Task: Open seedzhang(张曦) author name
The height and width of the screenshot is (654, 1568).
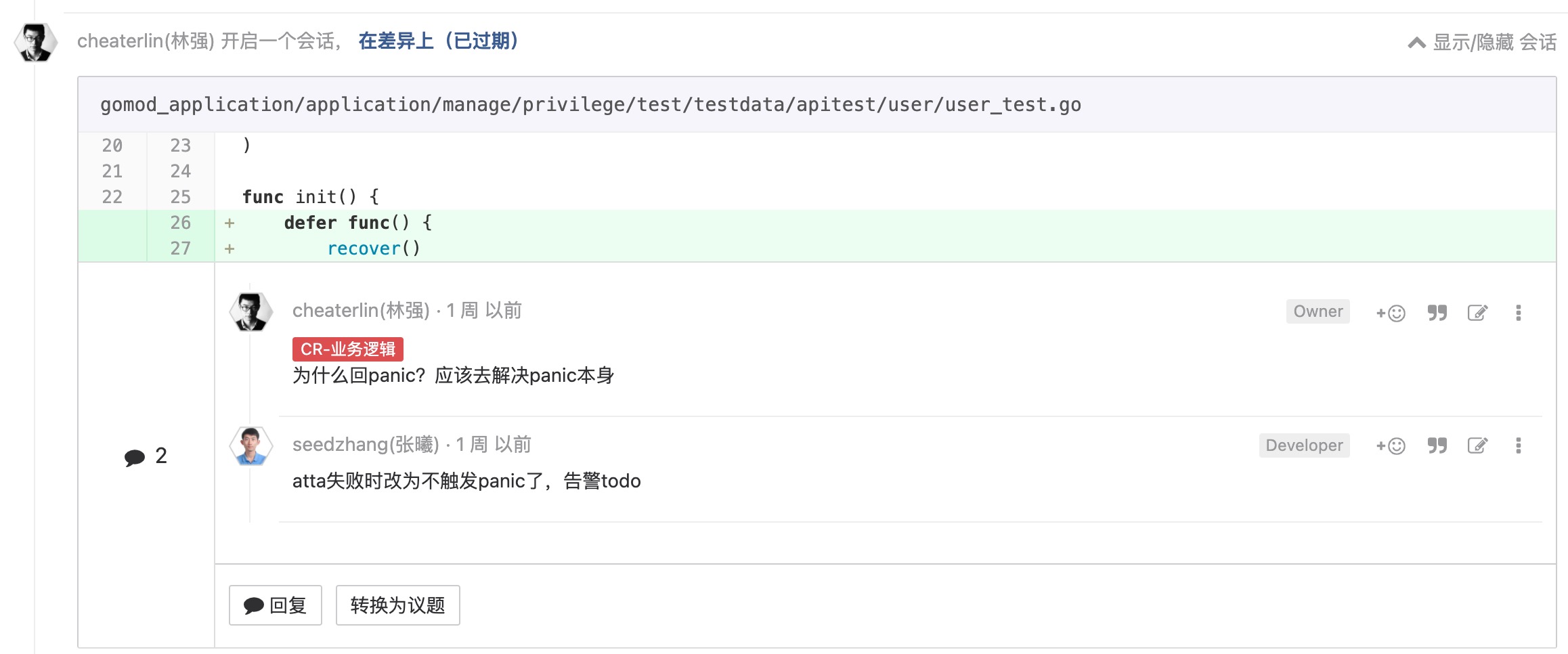Action: pos(366,445)
